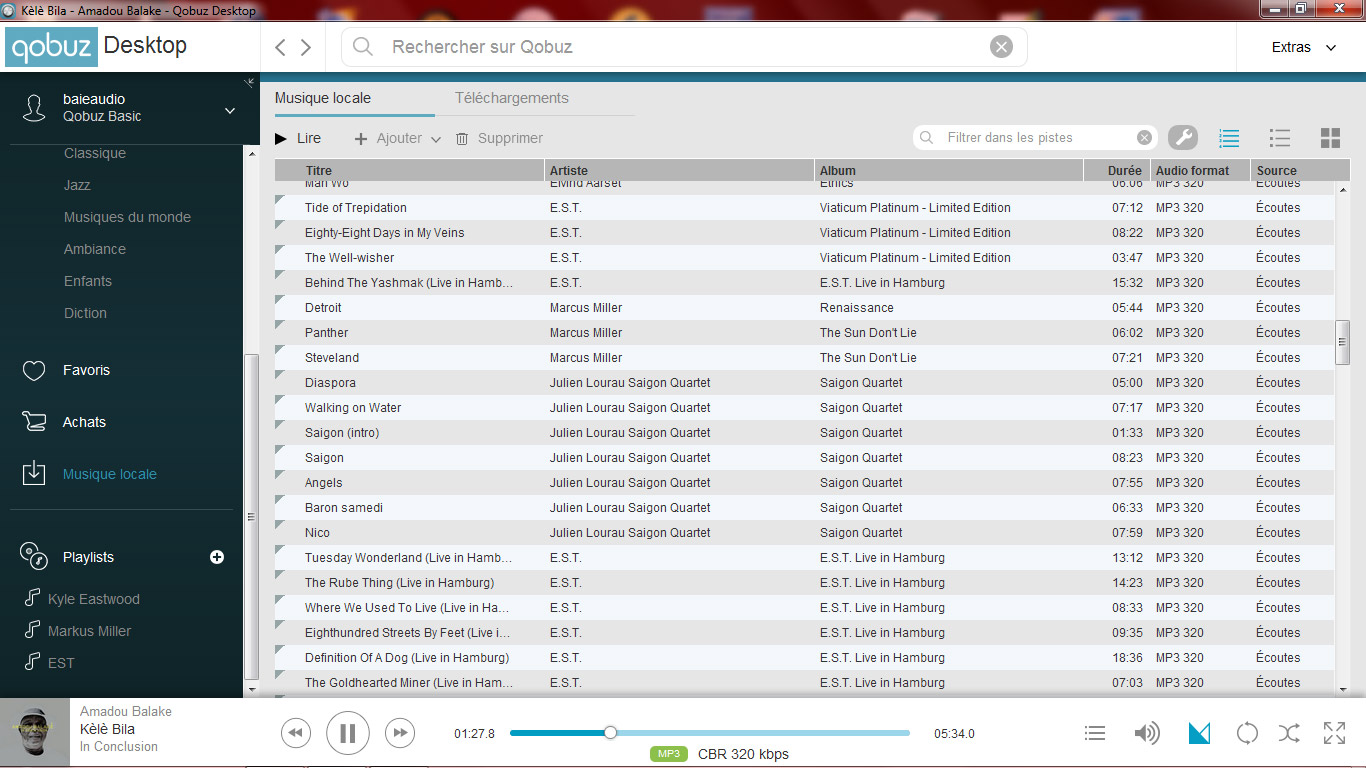Go back with the left navigation arrow

tap(280, 47)
